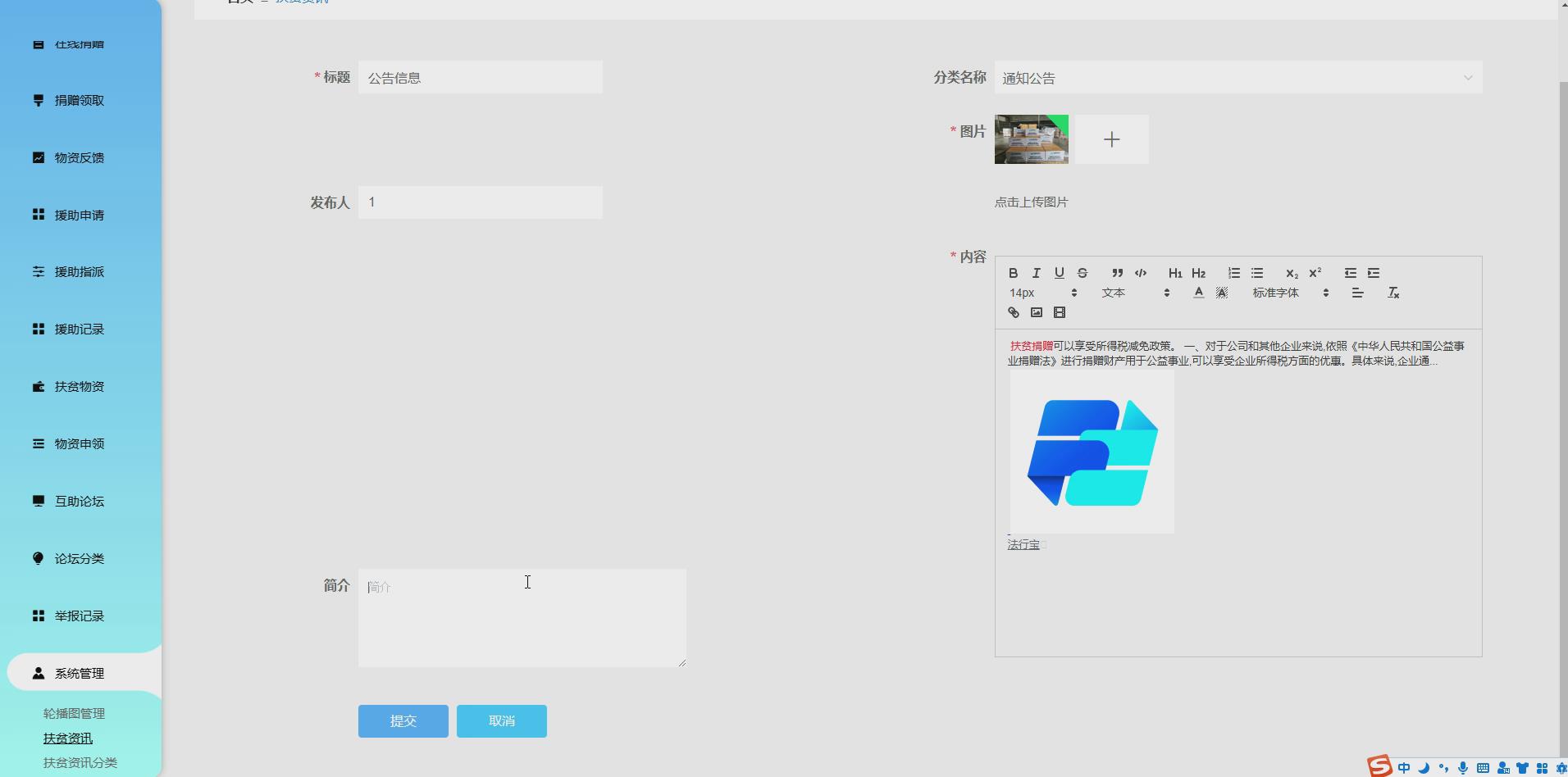Open Sogou soft keyboard
This screenshot has height=777, width=1568.
click(x=1483, y=768)
